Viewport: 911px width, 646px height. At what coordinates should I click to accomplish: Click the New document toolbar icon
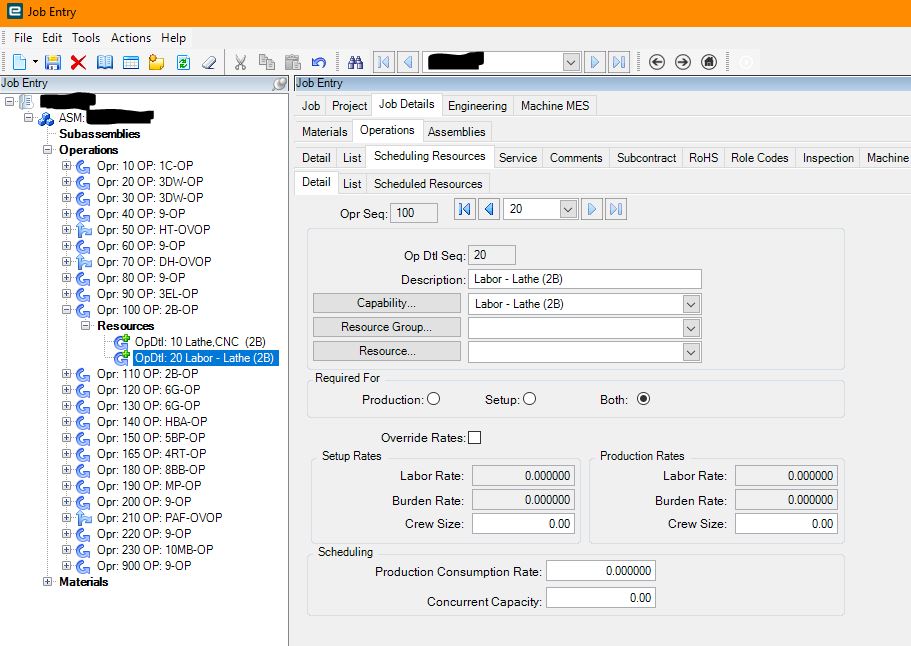pyautogui.click(x=20, y=62)
